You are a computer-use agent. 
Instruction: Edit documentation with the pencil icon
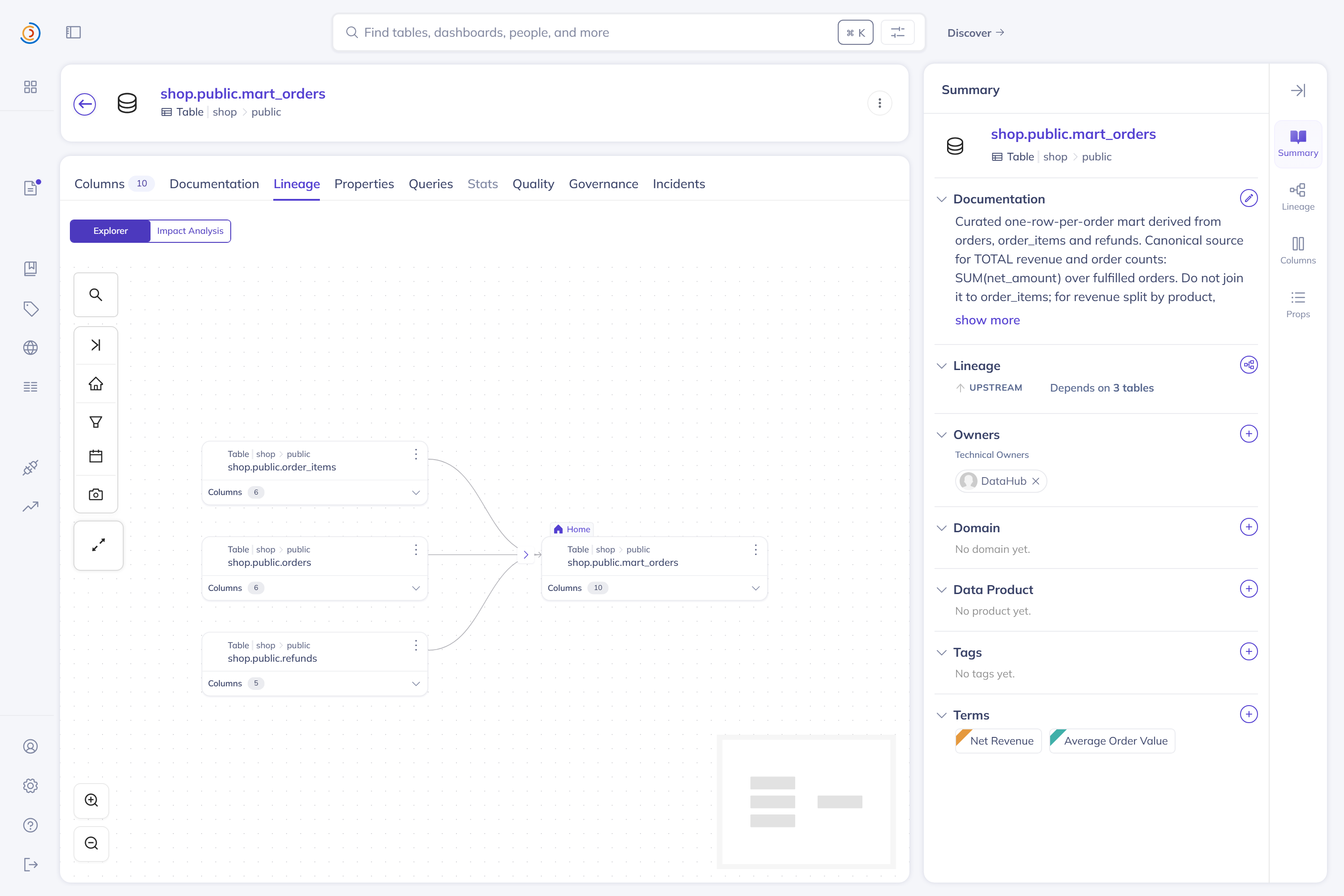tap(1249, 198)
